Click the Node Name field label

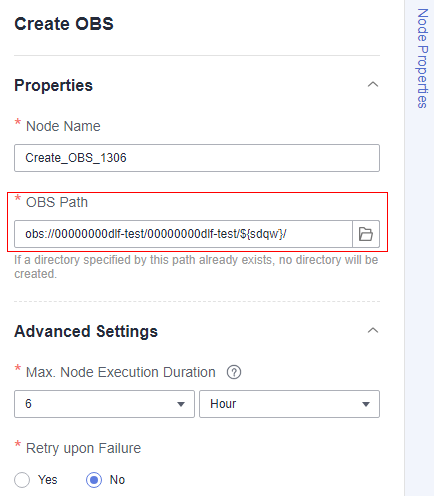coord(63,126)
